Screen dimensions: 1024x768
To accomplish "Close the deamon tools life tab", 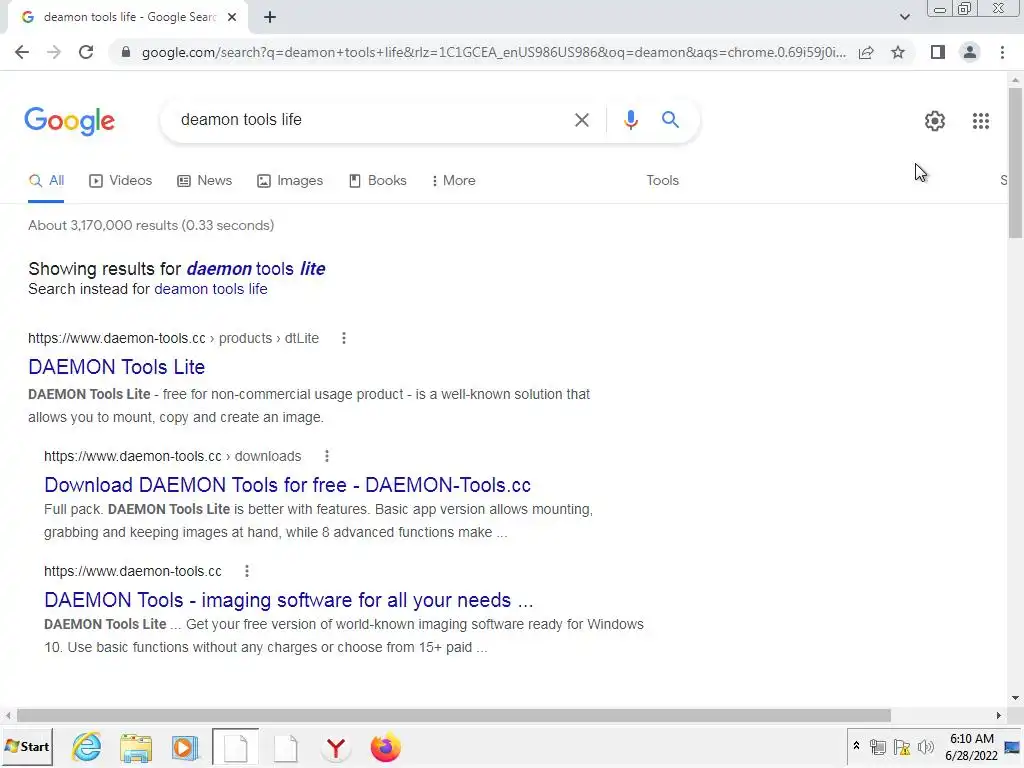I will click(232, 18).
